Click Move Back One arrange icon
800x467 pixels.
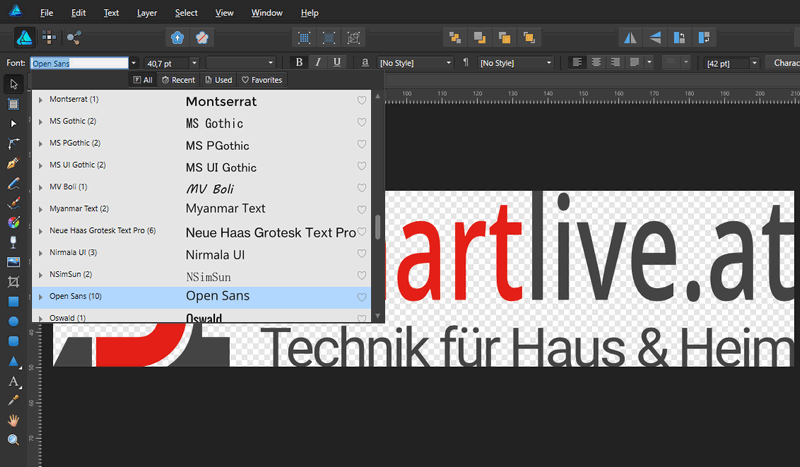480,37
